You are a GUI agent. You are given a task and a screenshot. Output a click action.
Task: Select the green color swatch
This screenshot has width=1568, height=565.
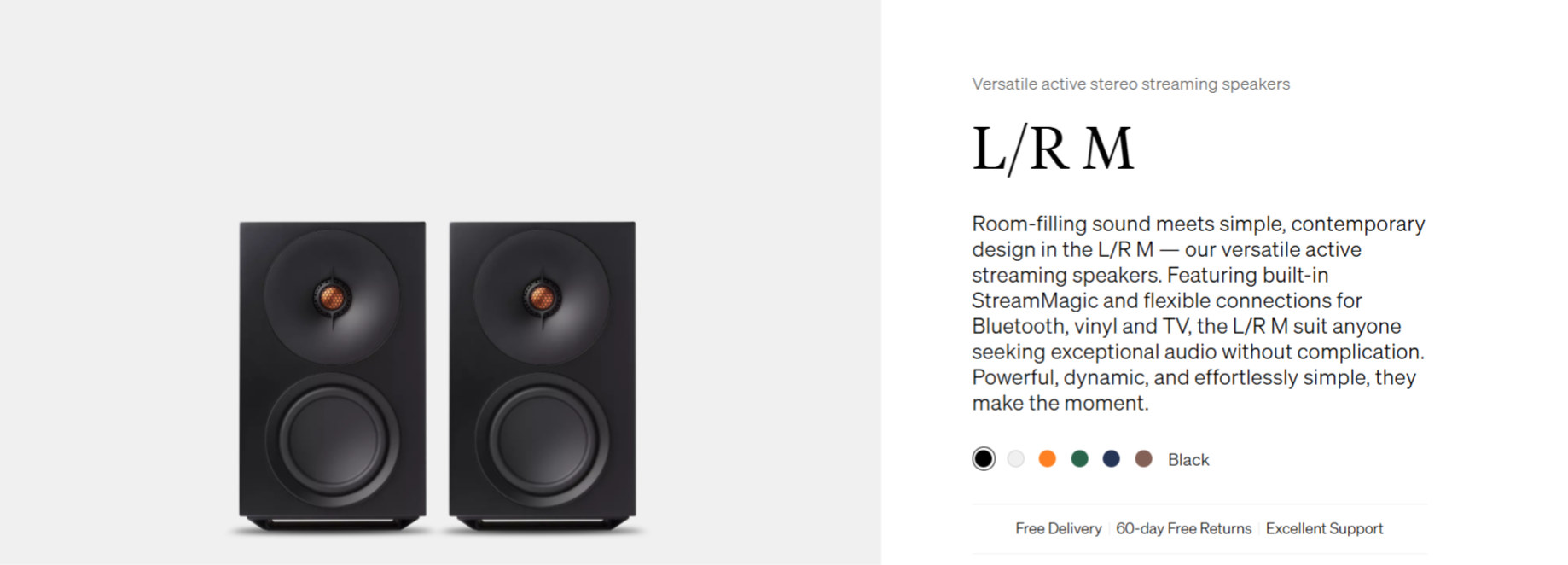[1080, 459]
